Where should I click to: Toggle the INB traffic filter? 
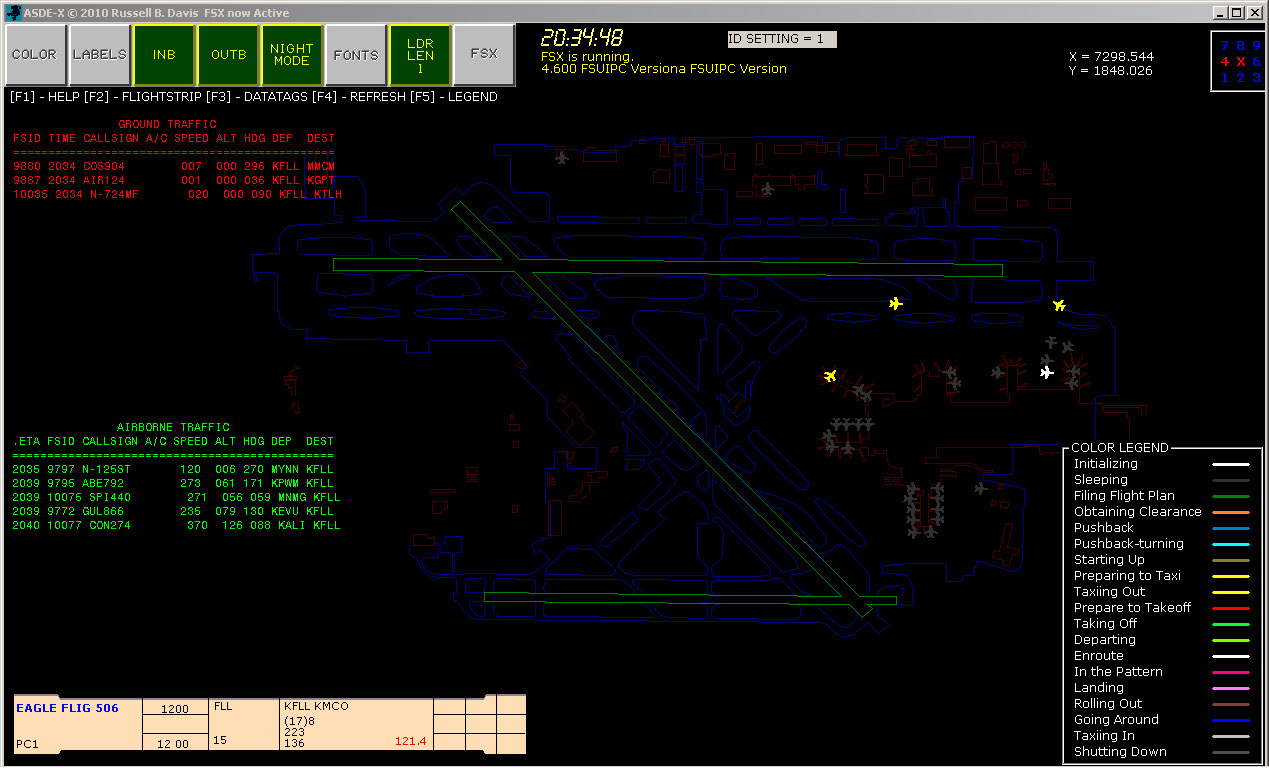click(x=163, y=54)
